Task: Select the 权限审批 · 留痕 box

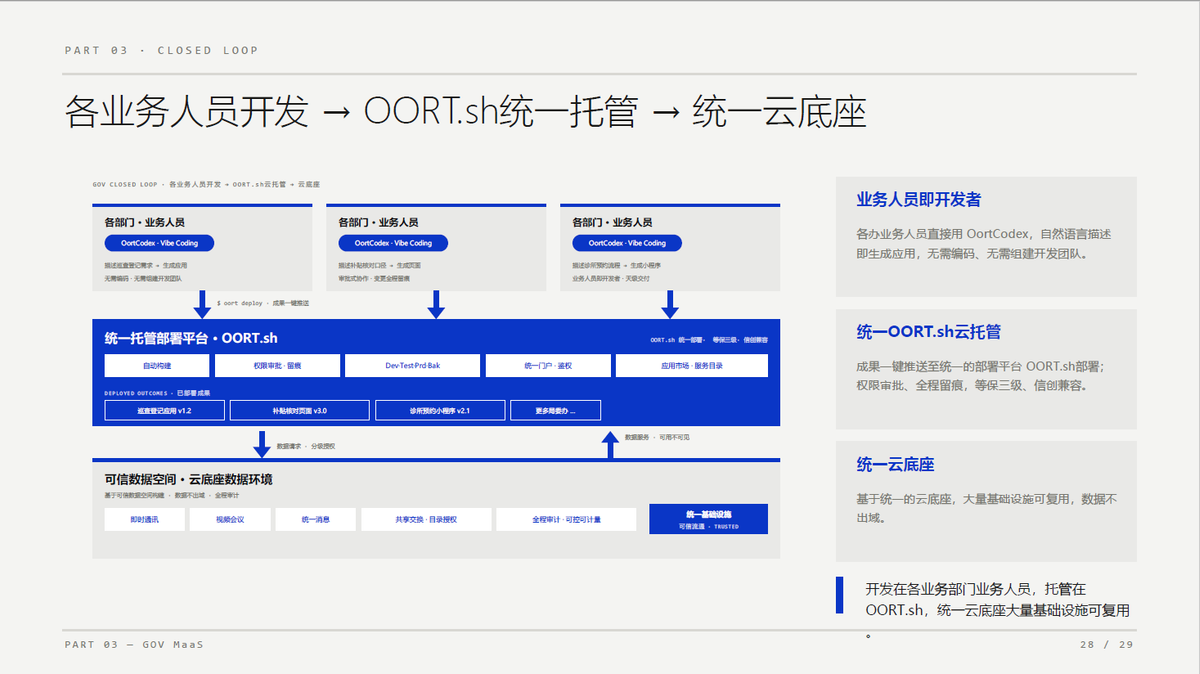Action: [277, 366]
